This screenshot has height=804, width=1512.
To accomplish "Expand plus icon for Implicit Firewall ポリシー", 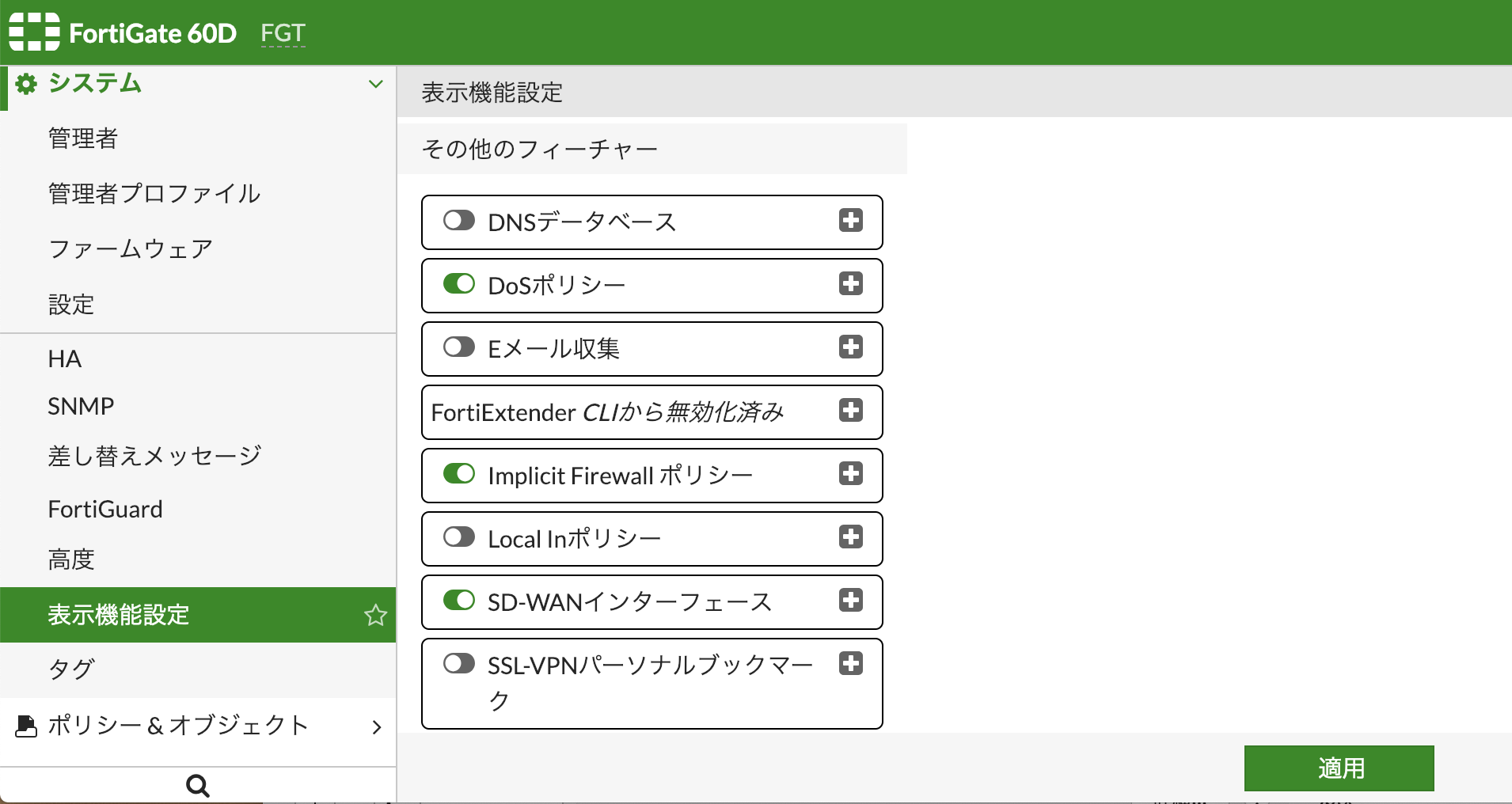I will pyautogui.click(x=851, y=473).
